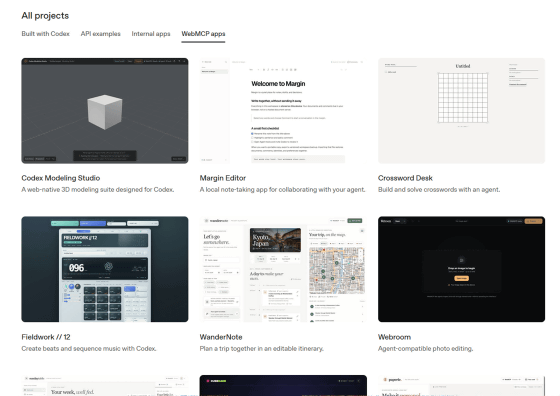The image size is (560, 396).
Task: Click the Crossword Desk title link
Action: 405,178
